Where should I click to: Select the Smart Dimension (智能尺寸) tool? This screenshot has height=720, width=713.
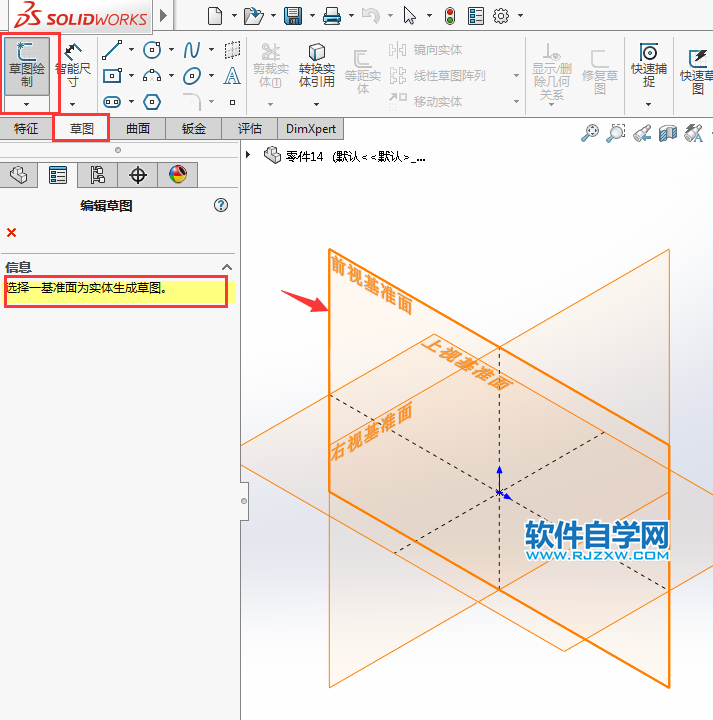[73, 65]
